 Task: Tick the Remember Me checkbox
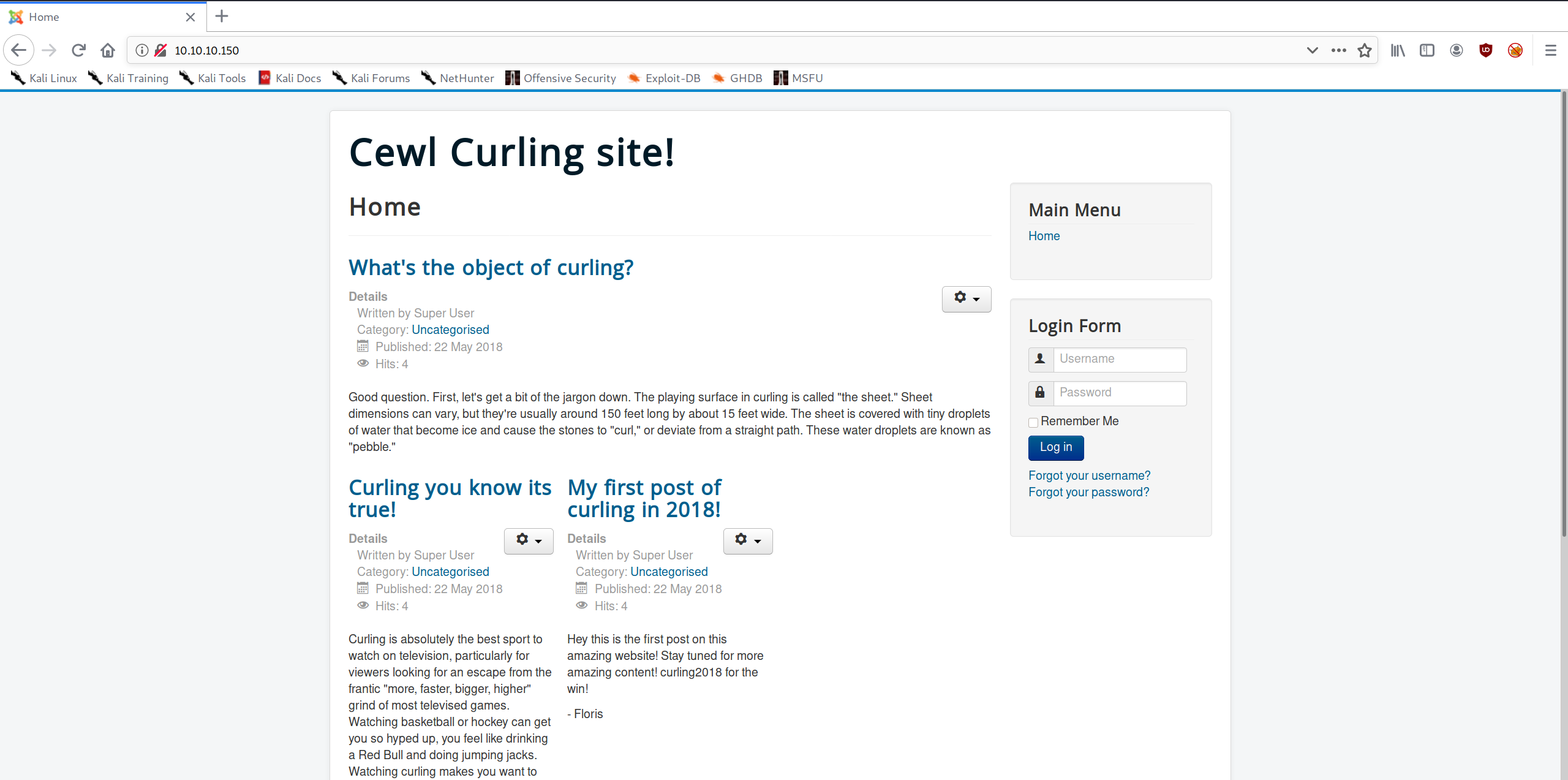(1033, 422)
